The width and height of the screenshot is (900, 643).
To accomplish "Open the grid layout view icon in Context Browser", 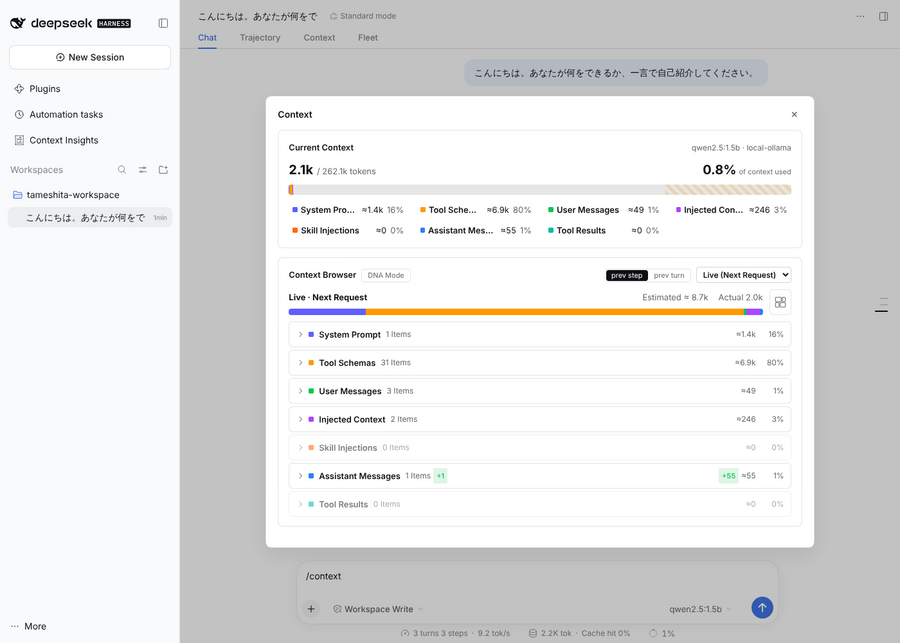I will click(x=780, y=303).
